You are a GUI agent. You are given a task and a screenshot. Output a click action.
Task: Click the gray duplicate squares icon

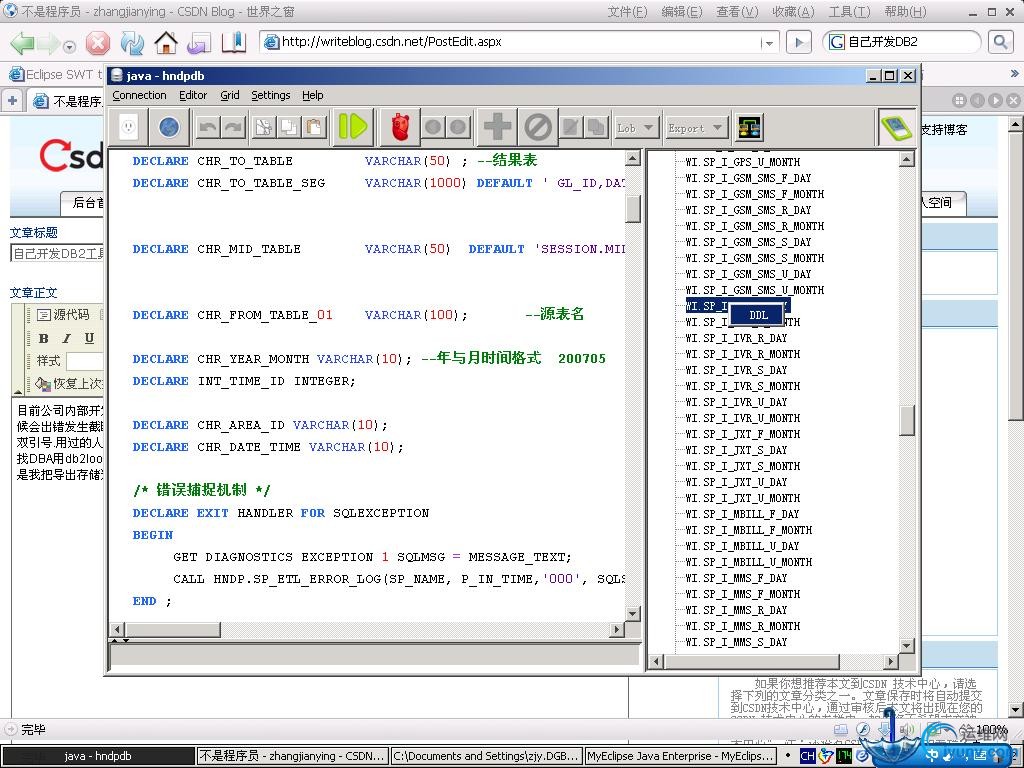click(x=595, y=127)
